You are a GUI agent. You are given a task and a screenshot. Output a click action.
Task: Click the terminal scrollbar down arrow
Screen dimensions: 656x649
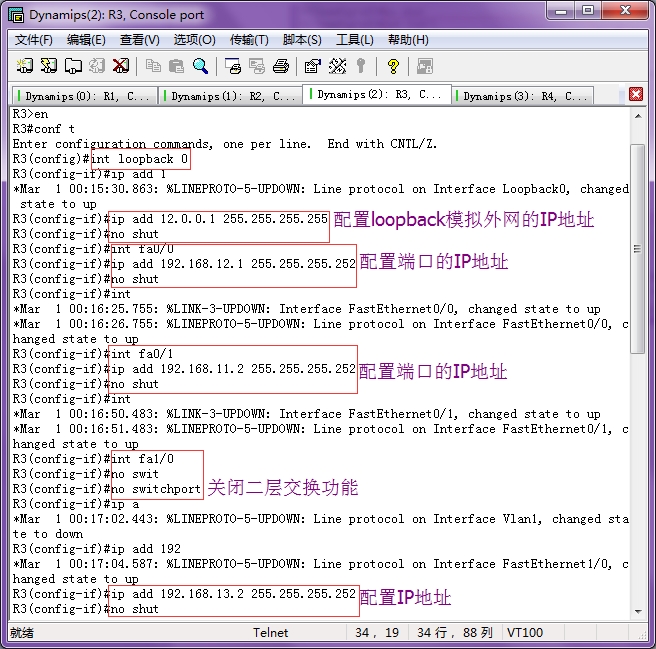point(638,611)
